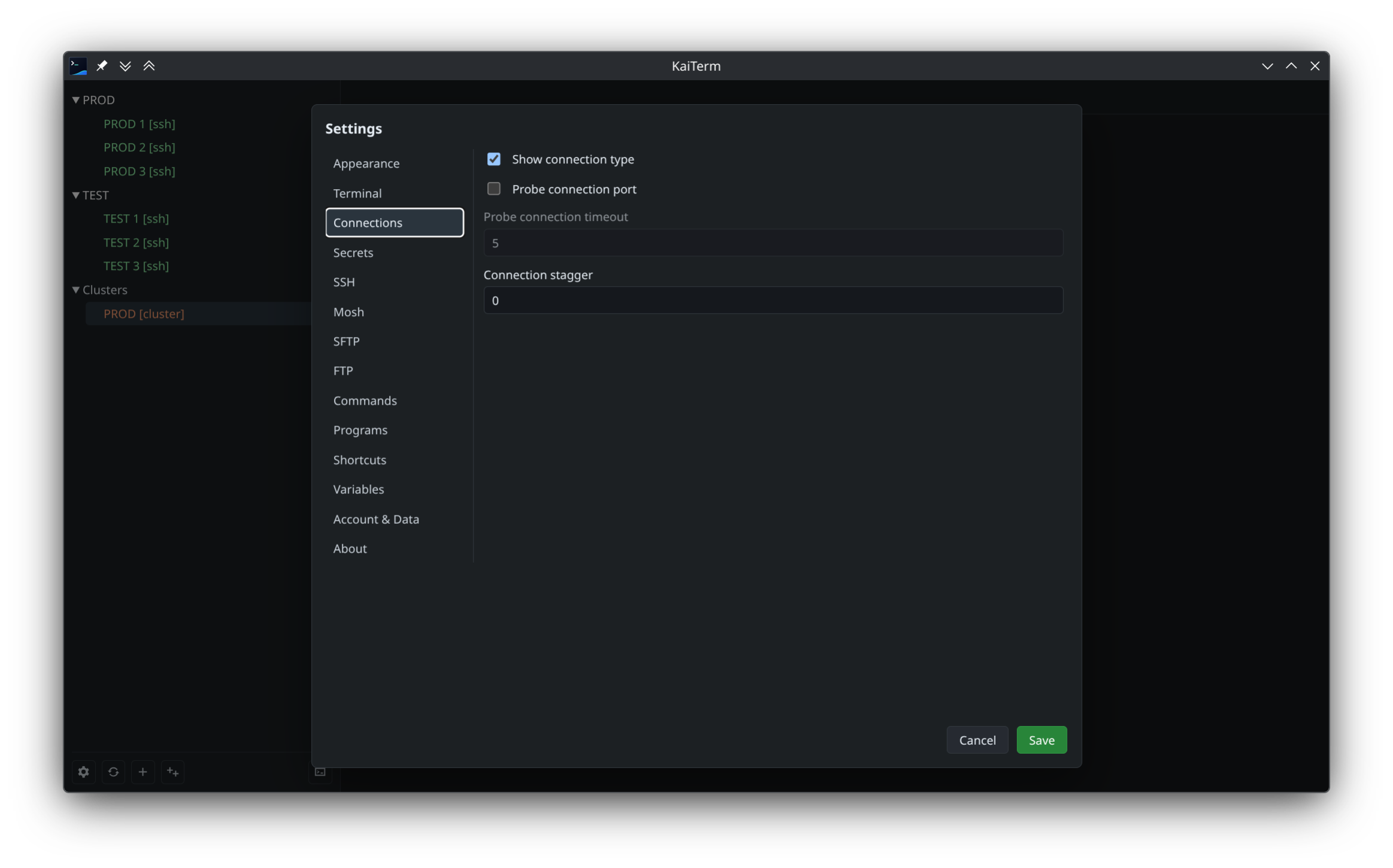Open the Secrets settings section

coord(394,253)
